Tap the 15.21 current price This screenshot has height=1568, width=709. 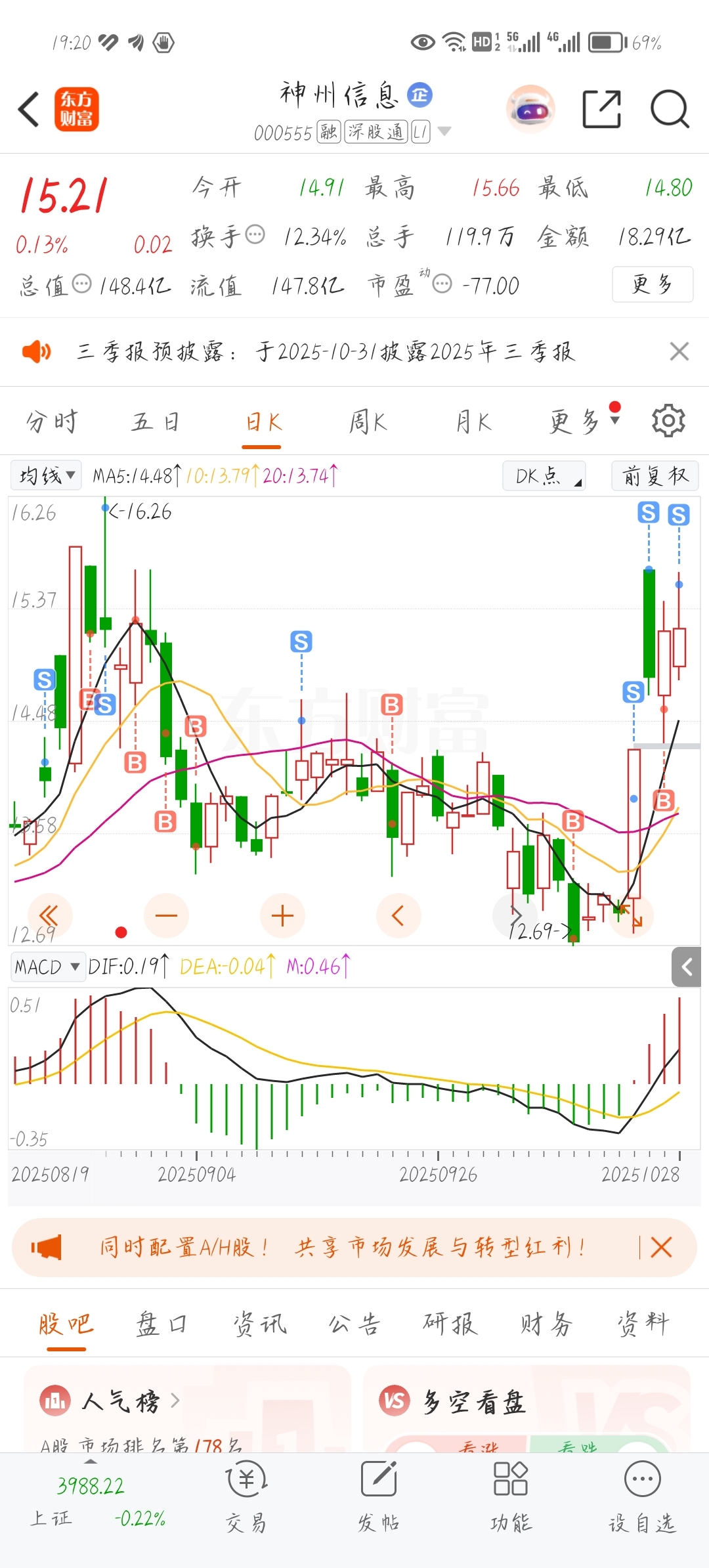click(x=64, y=196)
